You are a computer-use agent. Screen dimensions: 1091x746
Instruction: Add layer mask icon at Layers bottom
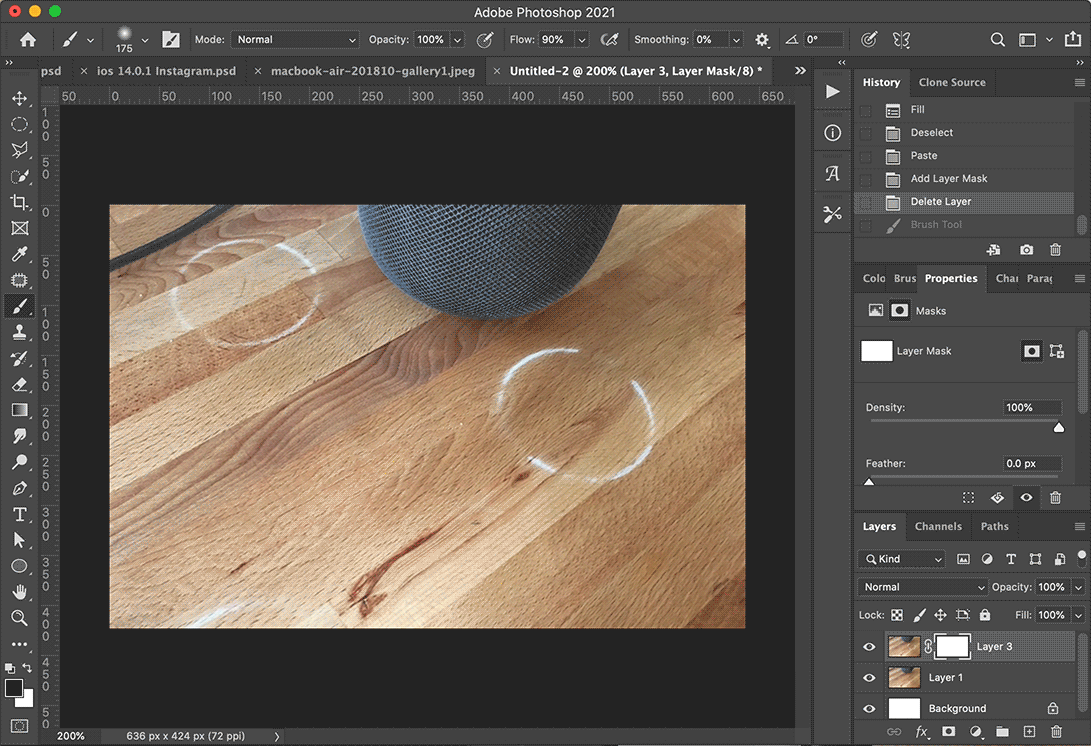pyautogui.click(x=948, y=731)
